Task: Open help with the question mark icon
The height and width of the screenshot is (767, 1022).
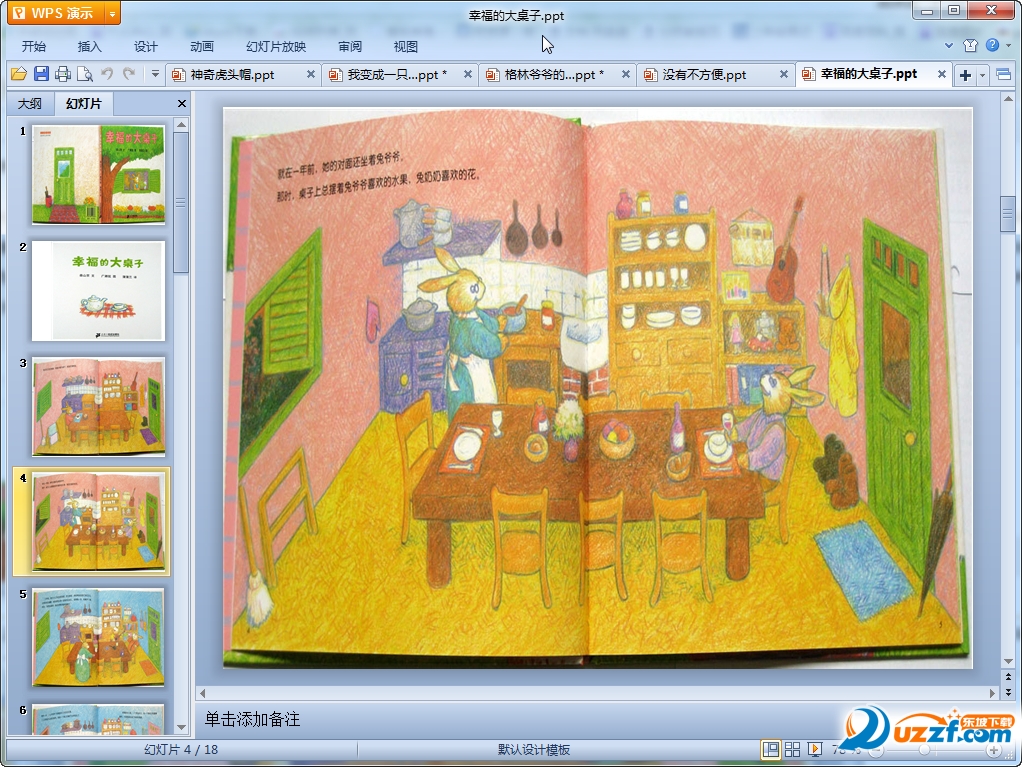Action: [993, 45]
